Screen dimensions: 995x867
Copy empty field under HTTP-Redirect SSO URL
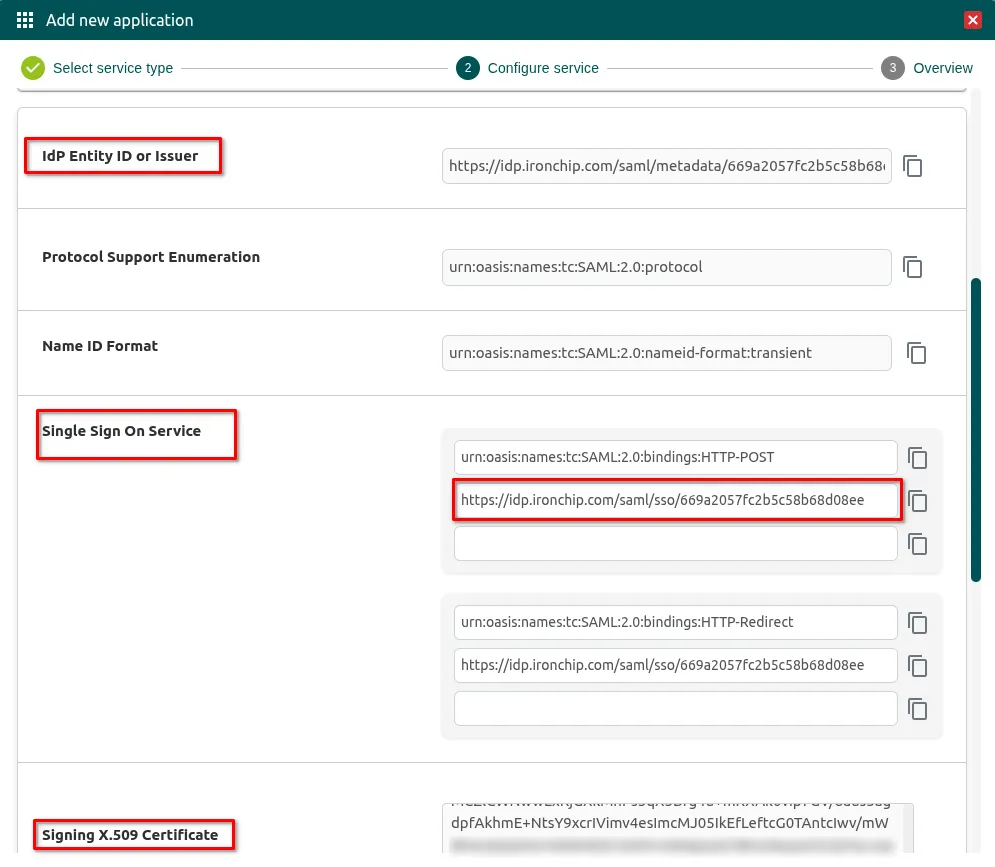coord(918,709)
